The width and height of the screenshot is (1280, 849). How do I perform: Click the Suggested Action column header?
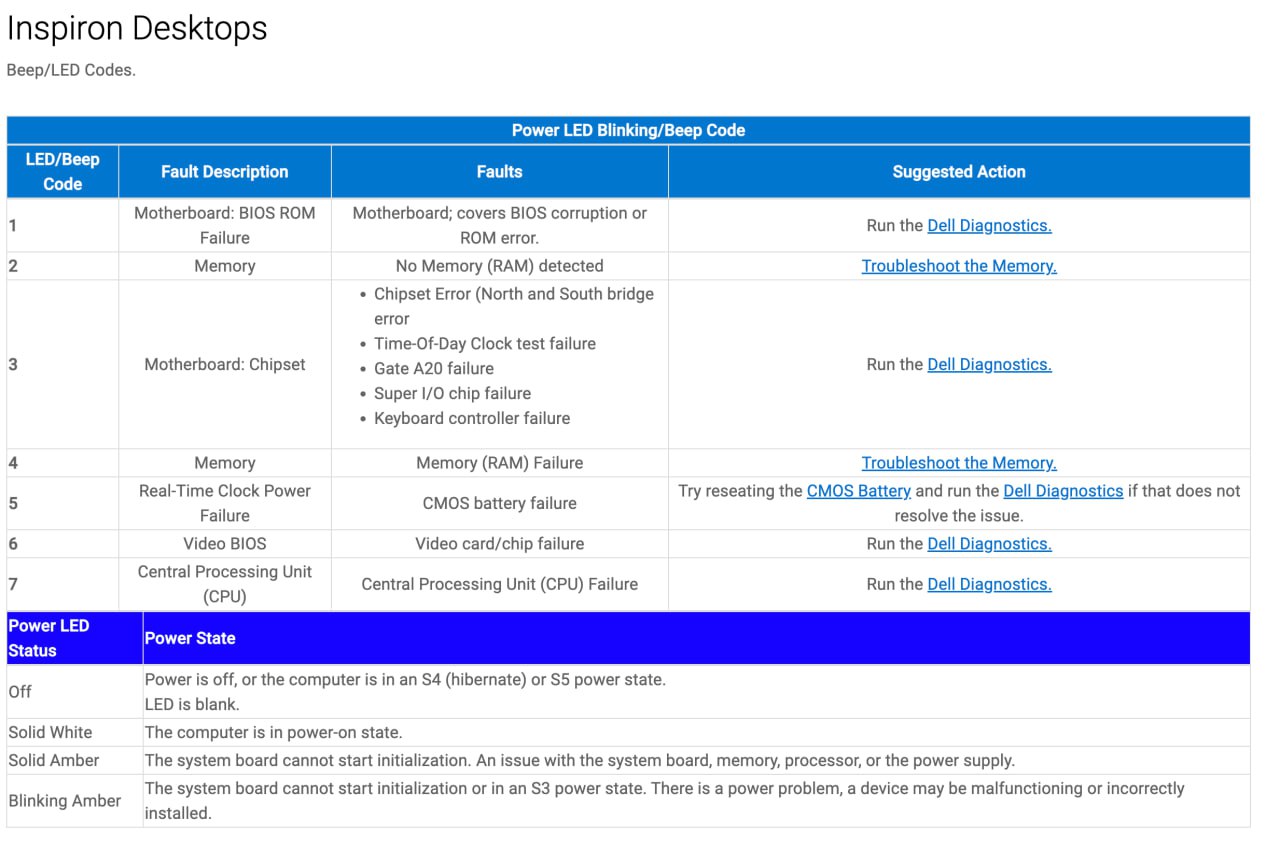(959, 172)
